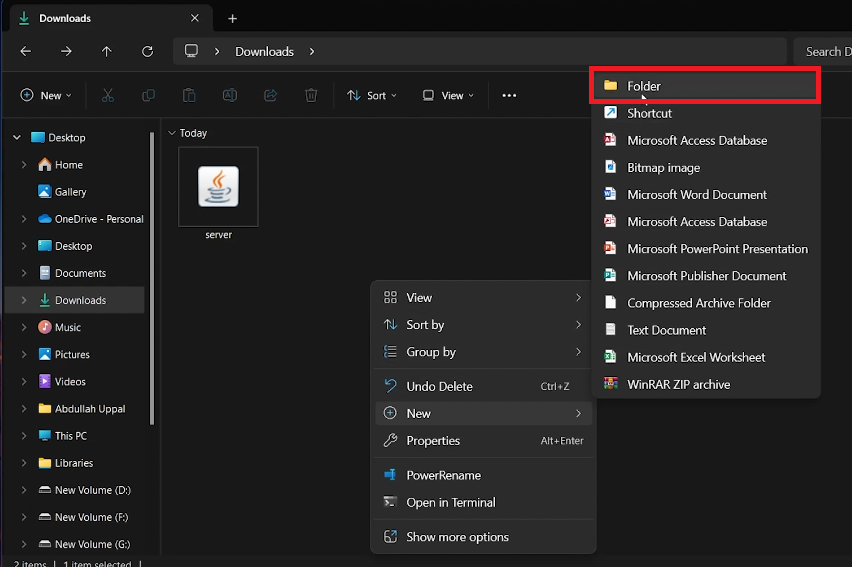
Task: Expand the OneDrive - Personal tree node
Action: [x=24, y=219]
